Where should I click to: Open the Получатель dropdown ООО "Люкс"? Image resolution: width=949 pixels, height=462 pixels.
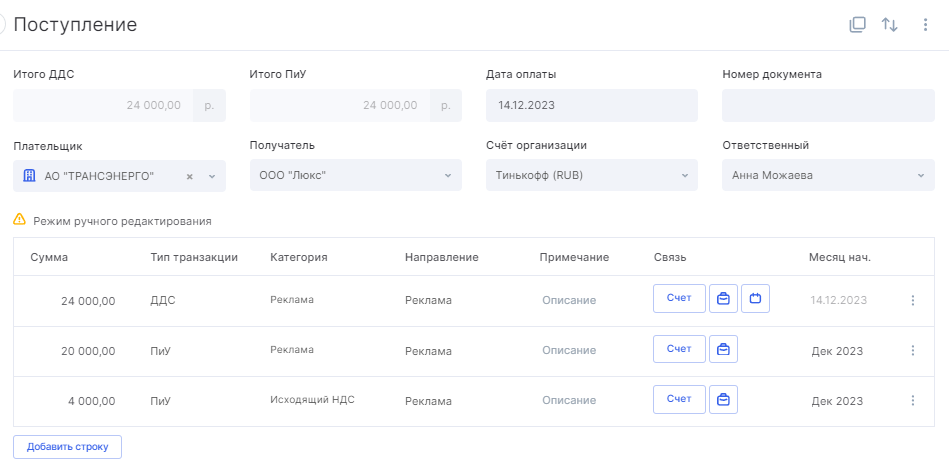(356, 176)
